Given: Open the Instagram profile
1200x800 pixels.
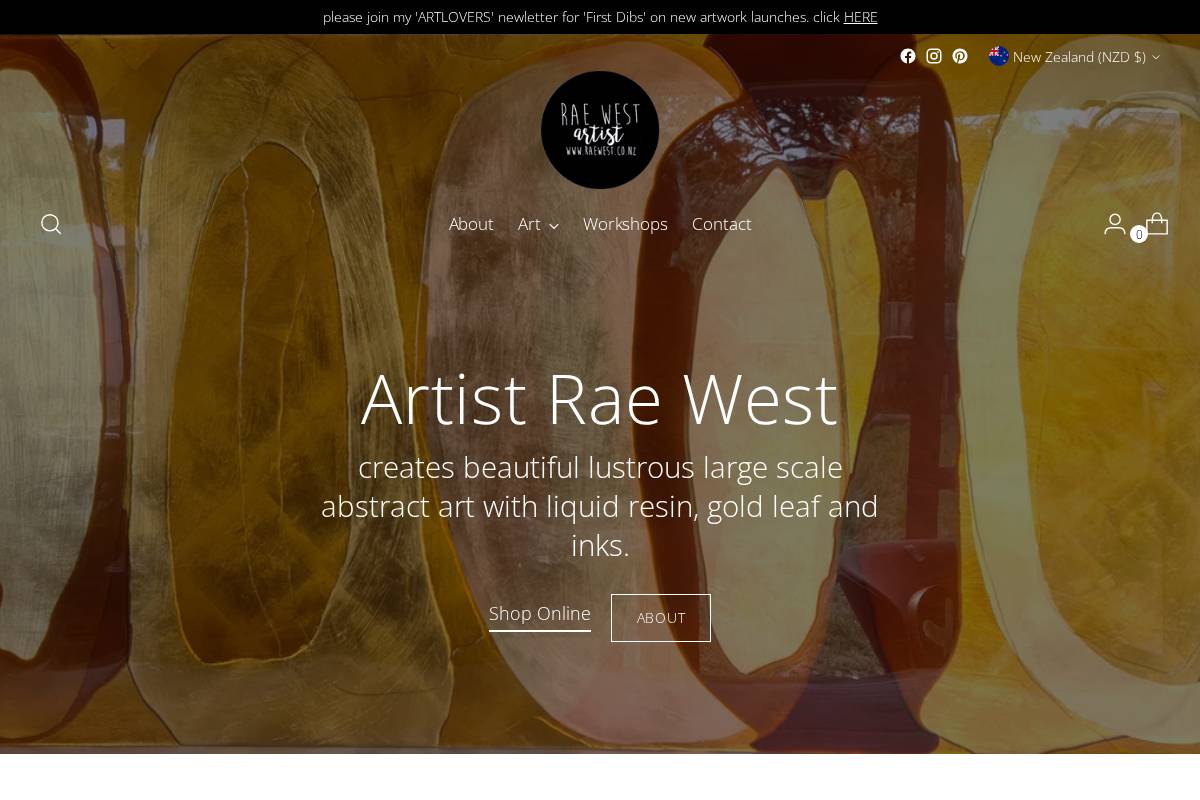Looking at the screenshot, I should [934, 56].
